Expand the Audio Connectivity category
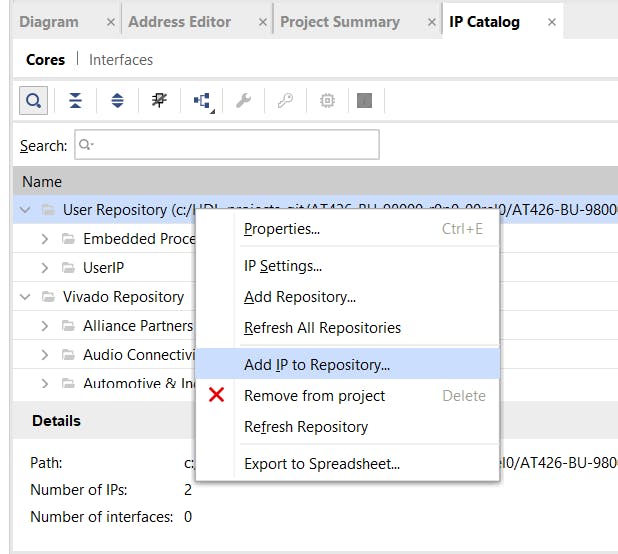The height and width of the screenshot is (554, 618). click(x=45, y=355)
